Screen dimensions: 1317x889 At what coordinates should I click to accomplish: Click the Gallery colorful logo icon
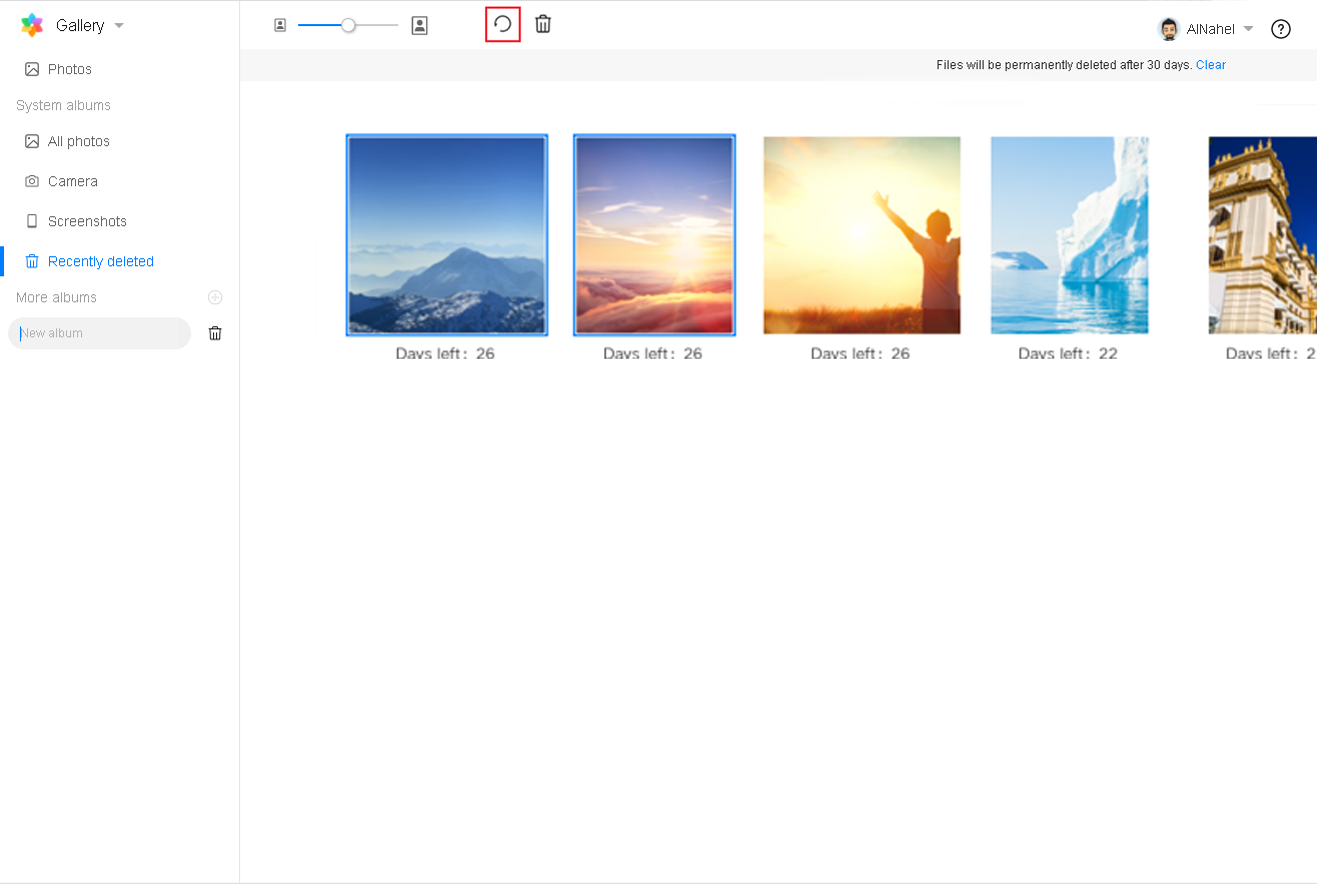coord(32,26)
